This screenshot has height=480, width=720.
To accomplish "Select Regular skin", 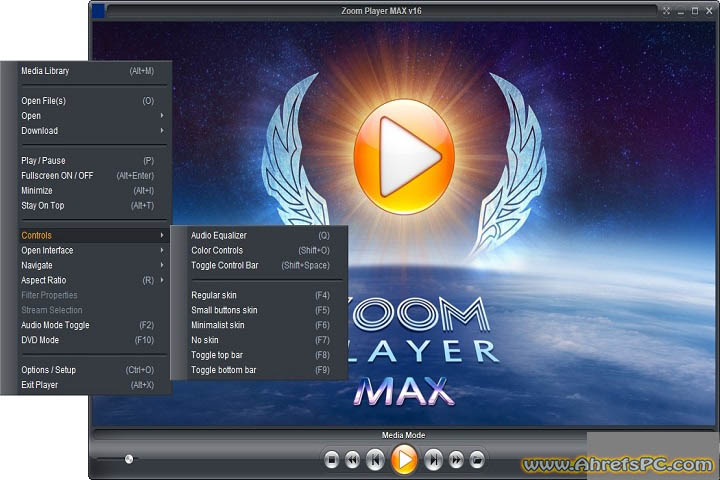I will point(266,295).
